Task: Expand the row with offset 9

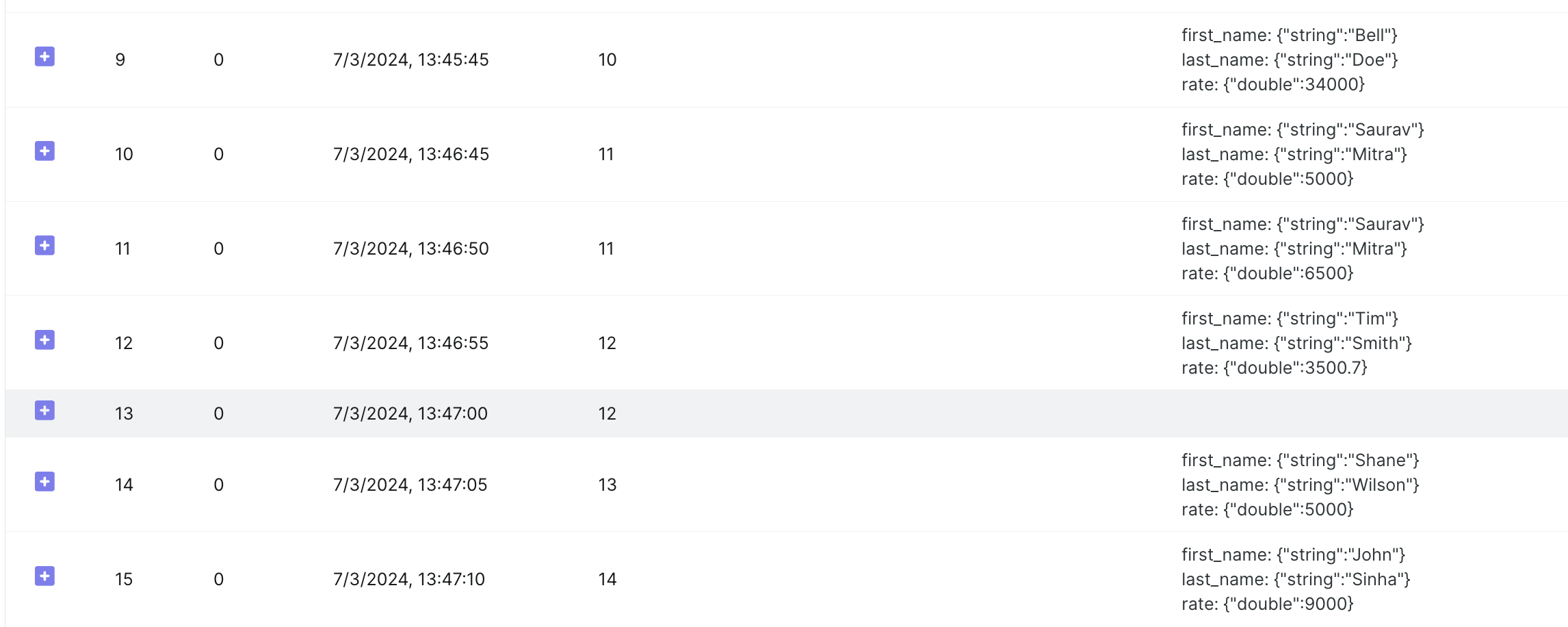Action: [x=44, y=57]
